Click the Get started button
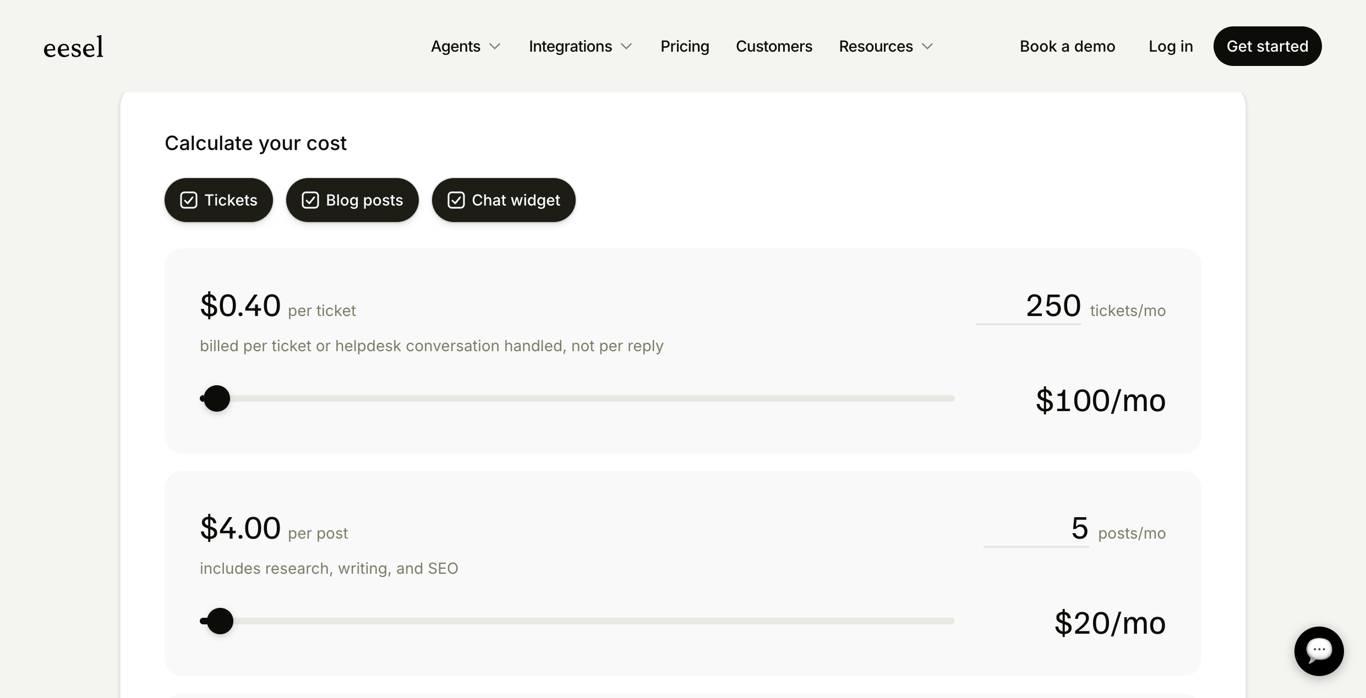 point(1267,46)
